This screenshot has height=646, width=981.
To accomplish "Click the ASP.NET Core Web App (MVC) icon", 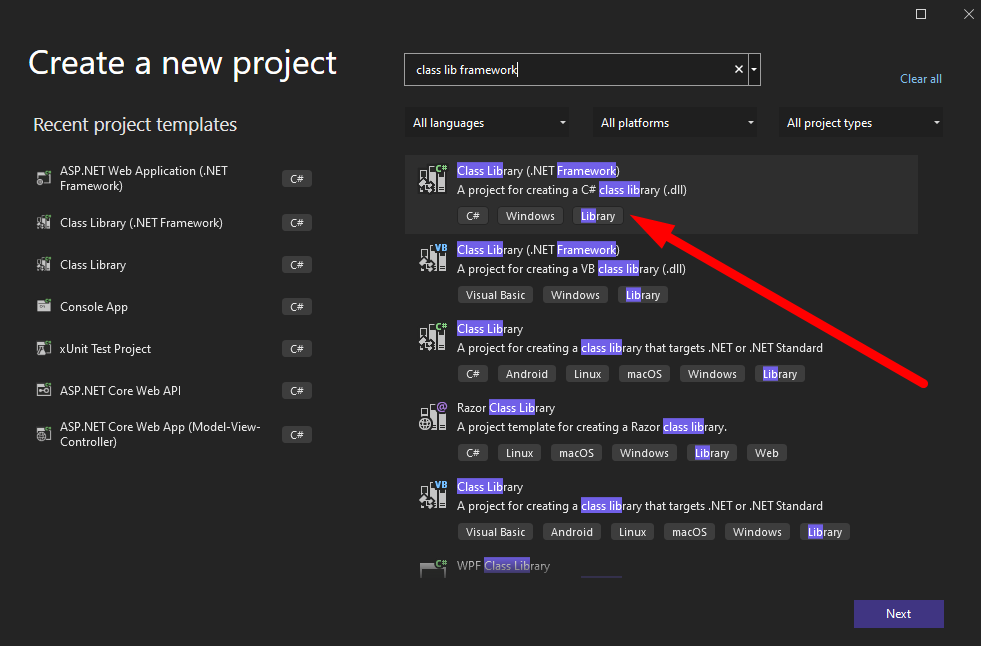I will pyautogui.click(x=43, y=434).
